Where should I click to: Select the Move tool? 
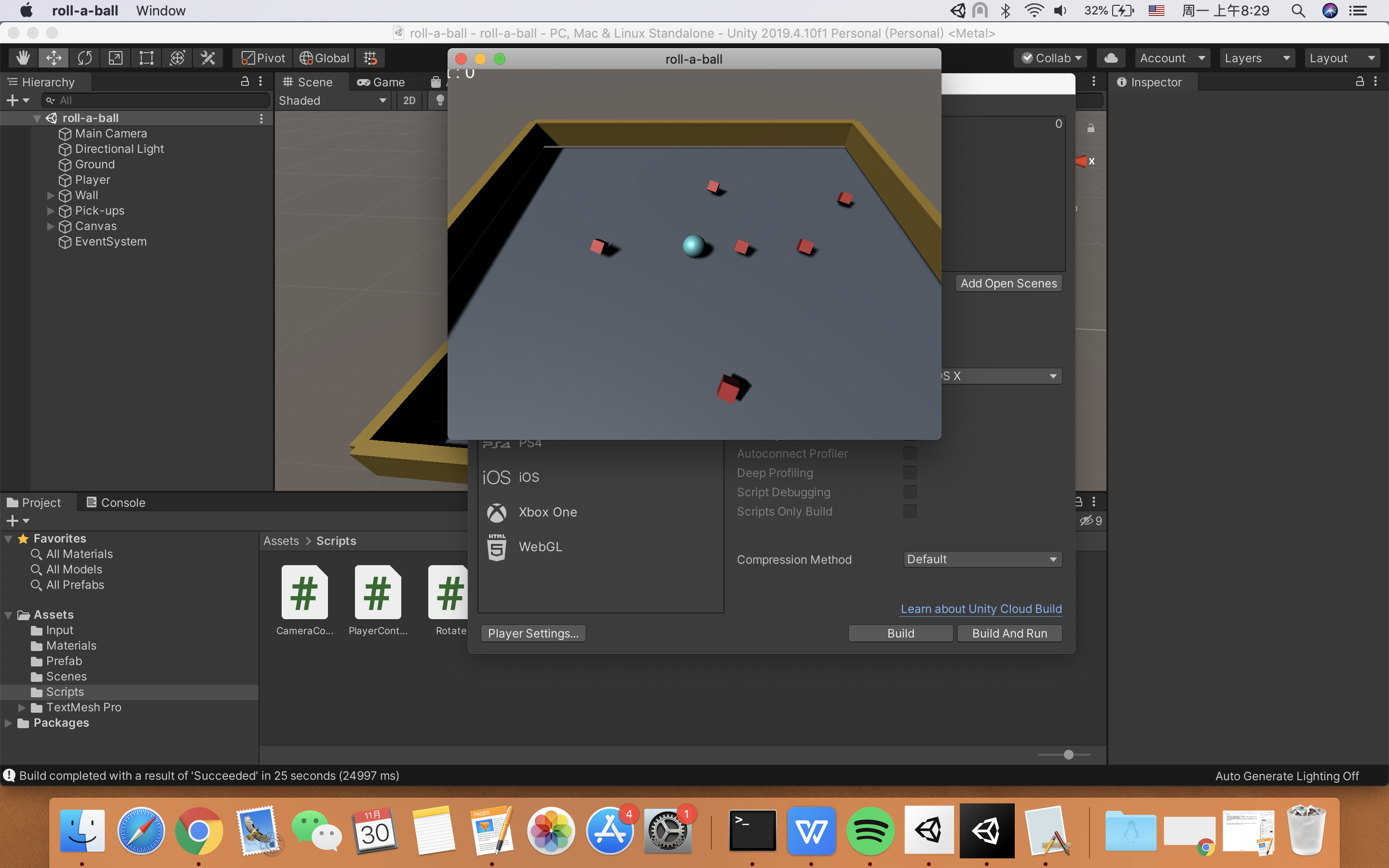coord(54,58)
